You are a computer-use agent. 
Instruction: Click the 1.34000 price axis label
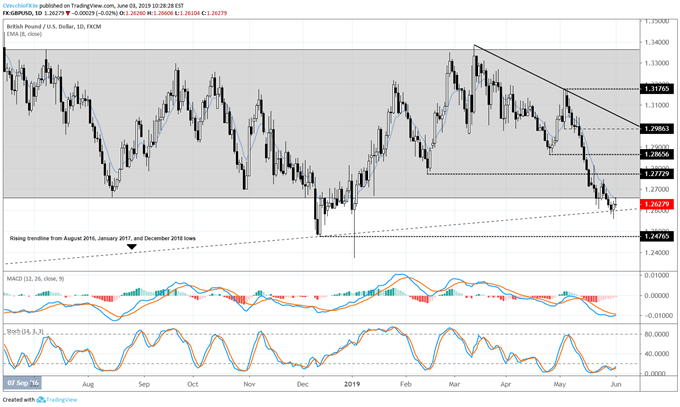pyautogui.click(x=657, y=43)
